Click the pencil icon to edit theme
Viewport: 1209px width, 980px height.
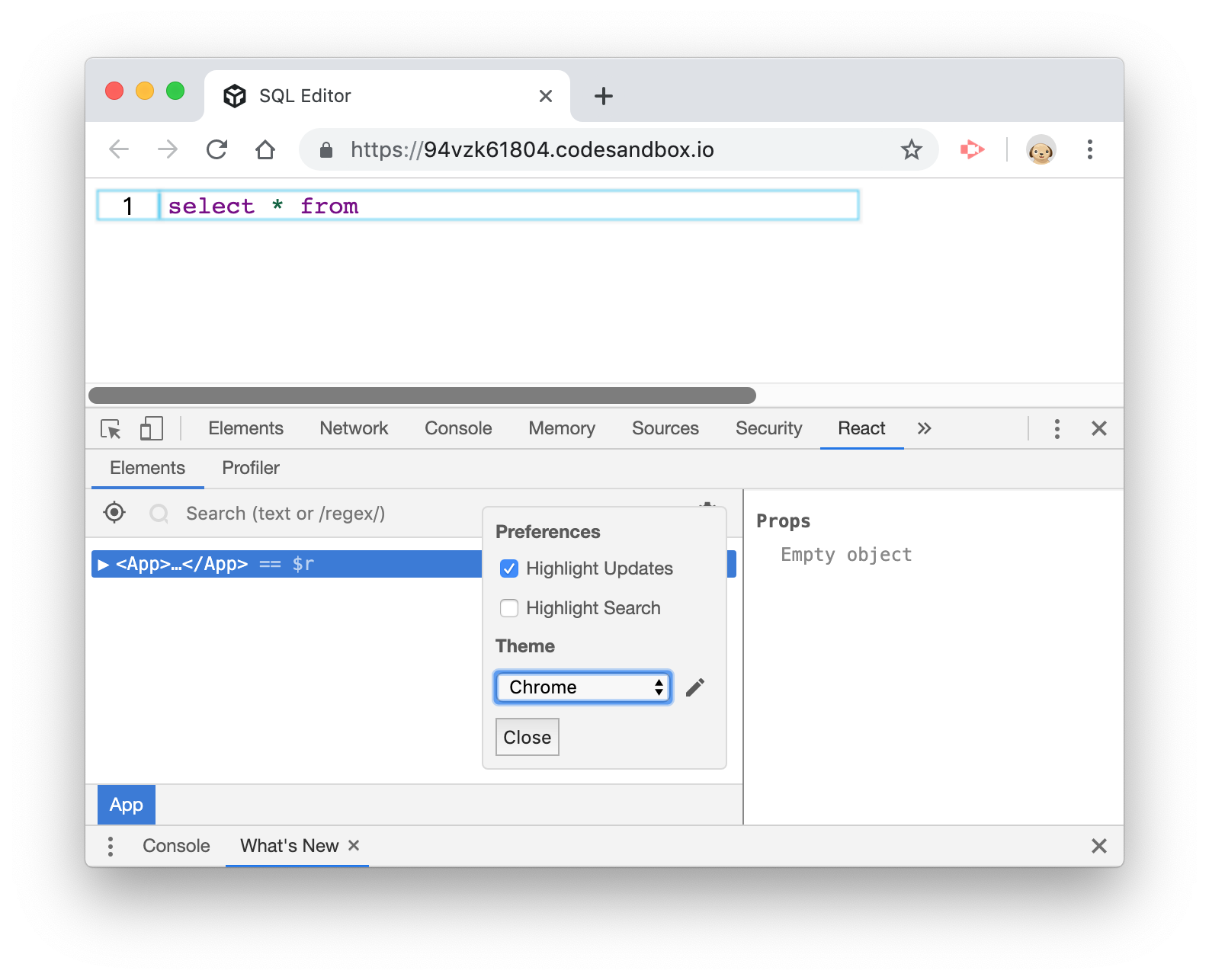point(694,687)
